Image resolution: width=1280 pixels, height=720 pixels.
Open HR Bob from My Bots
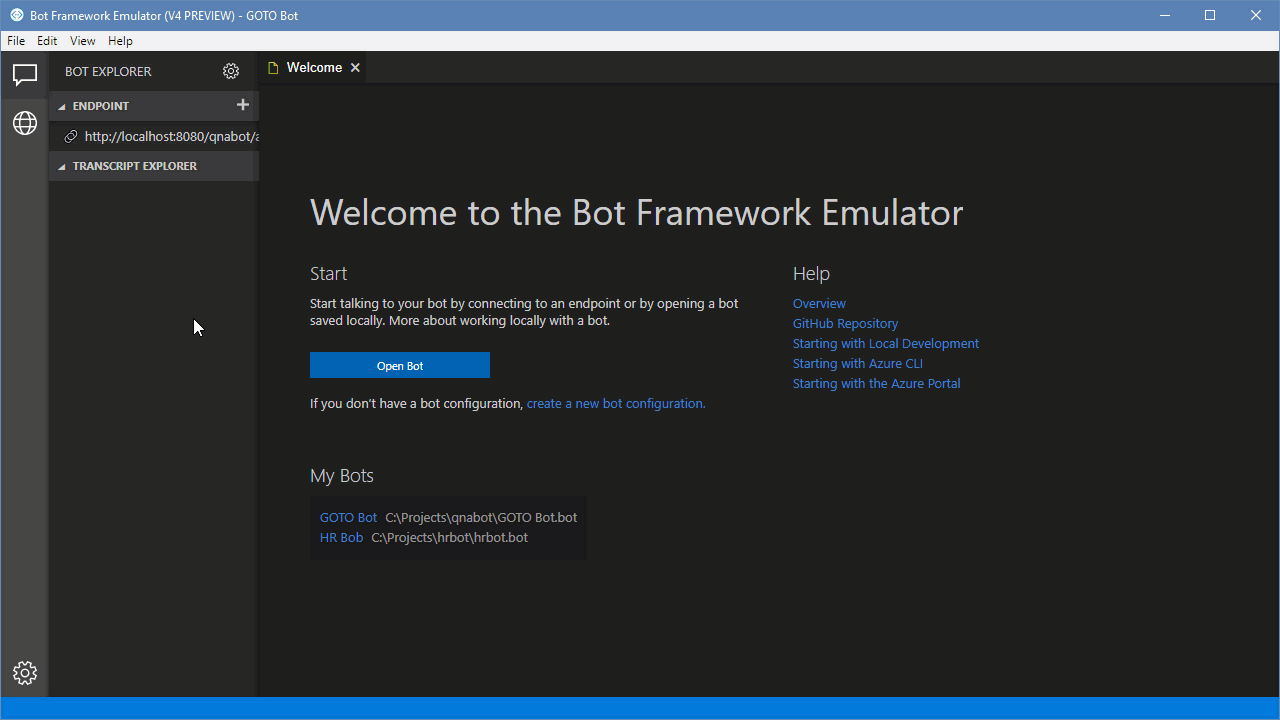(341, 537)
